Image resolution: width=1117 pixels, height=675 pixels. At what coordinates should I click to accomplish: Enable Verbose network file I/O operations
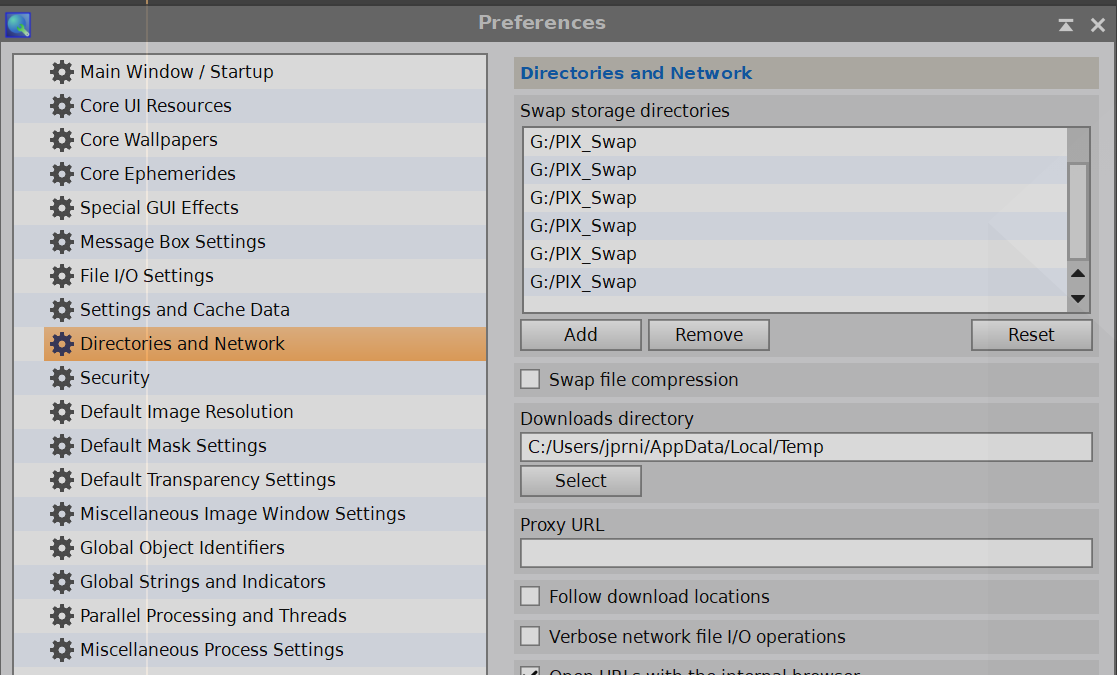(x=530, y=637)
